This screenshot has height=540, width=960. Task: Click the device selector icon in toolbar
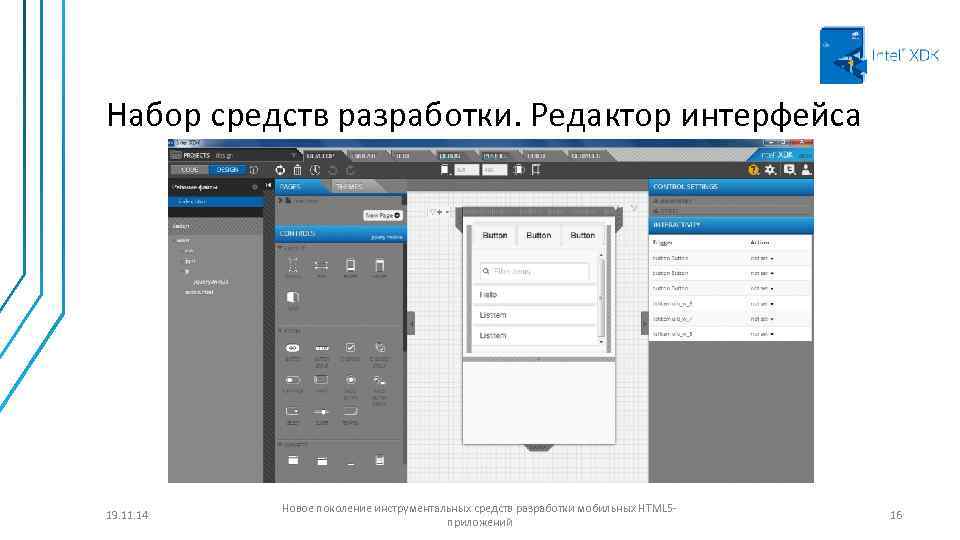[x=445, y=170]
